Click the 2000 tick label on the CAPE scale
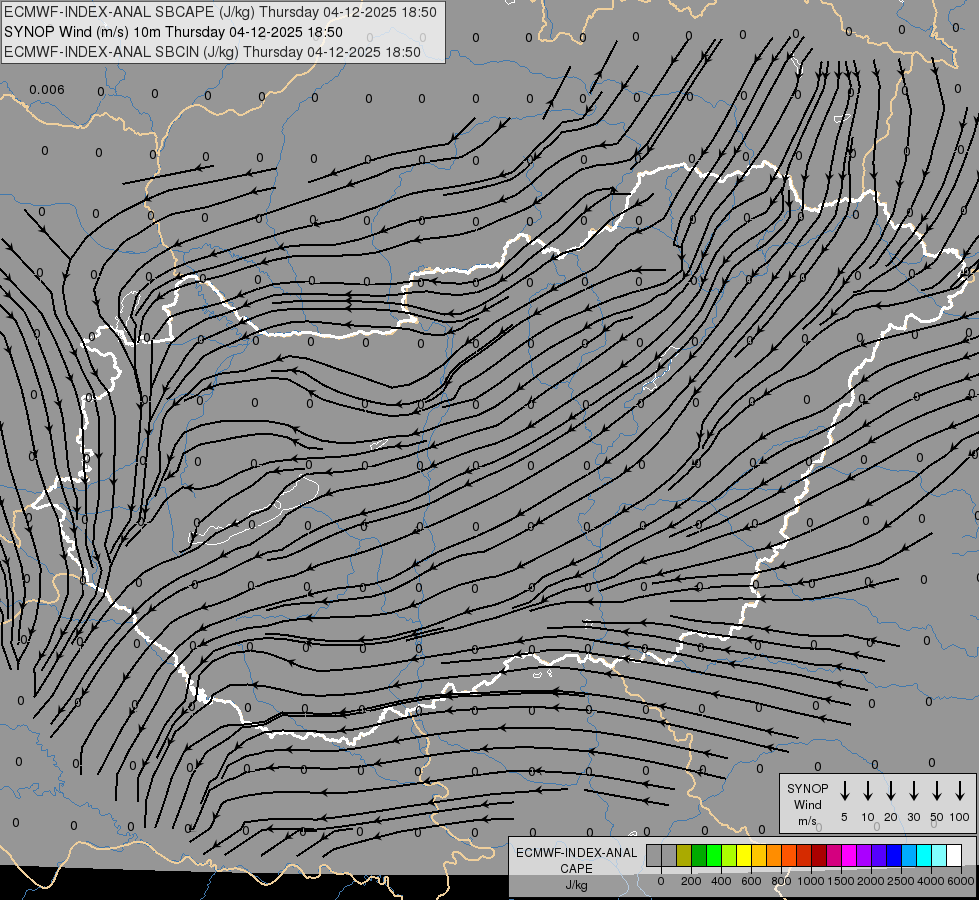The height and width of the screenshot is (900, 979). (871, 881)
